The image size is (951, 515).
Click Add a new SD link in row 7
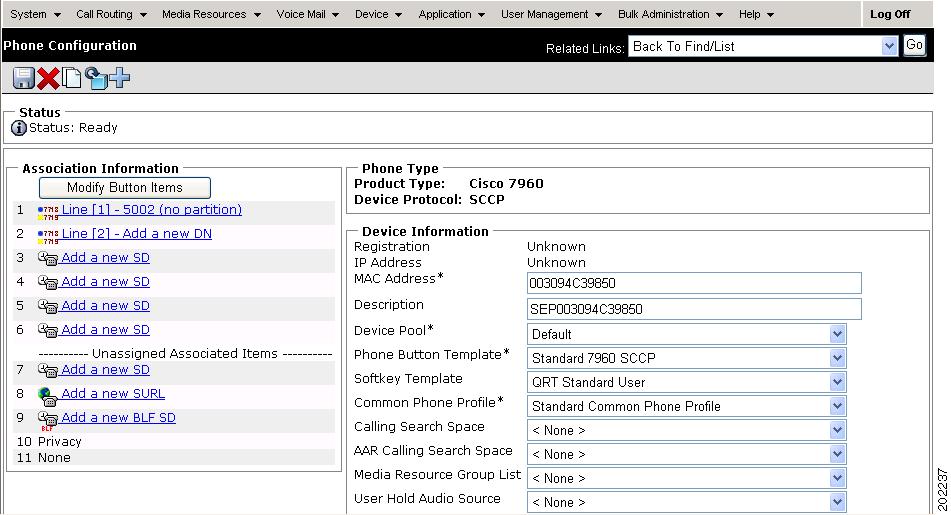coord(106,369)
